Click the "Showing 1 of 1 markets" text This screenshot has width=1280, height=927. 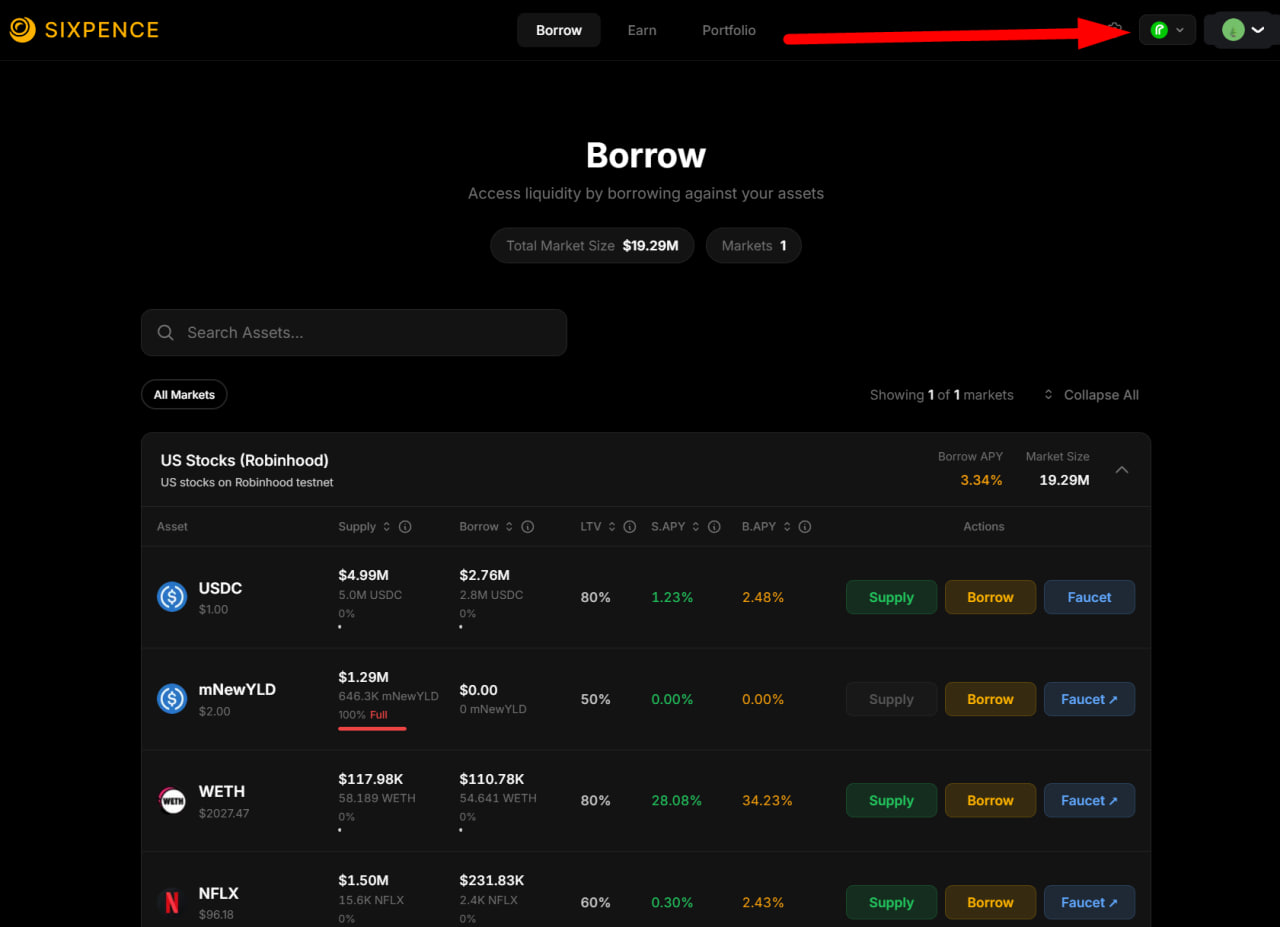pyautogui.click(x=942, y=395)
